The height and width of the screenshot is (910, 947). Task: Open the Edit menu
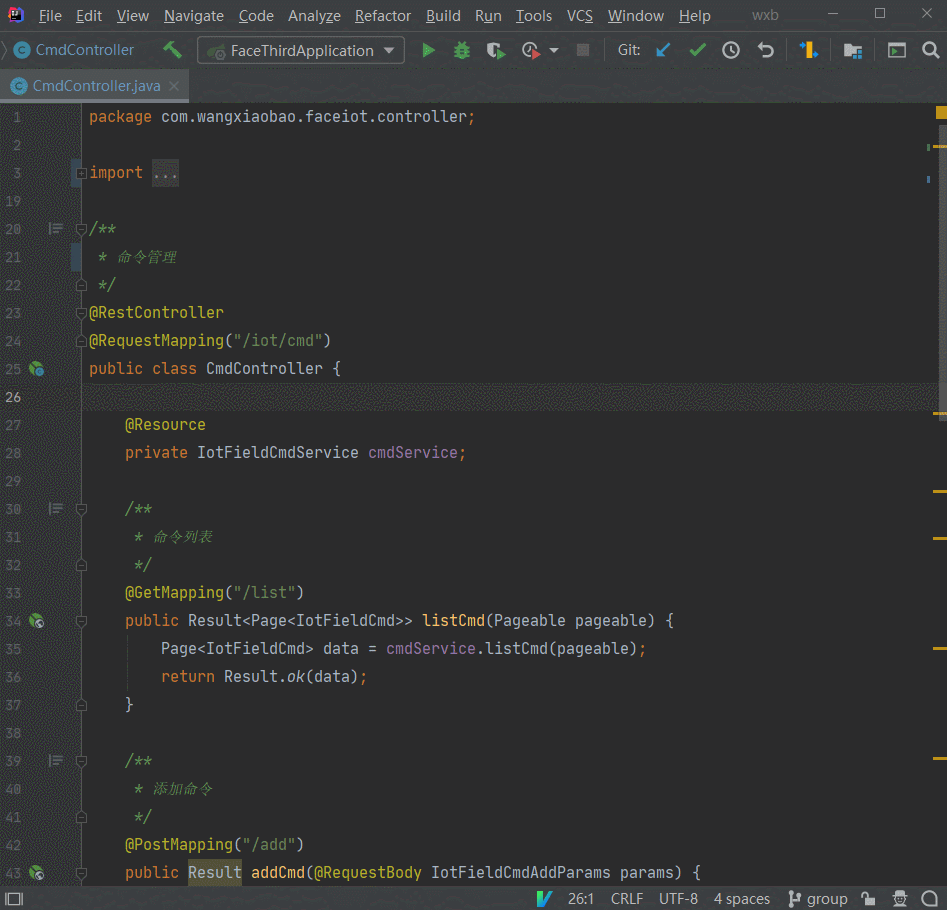[89, 16]
